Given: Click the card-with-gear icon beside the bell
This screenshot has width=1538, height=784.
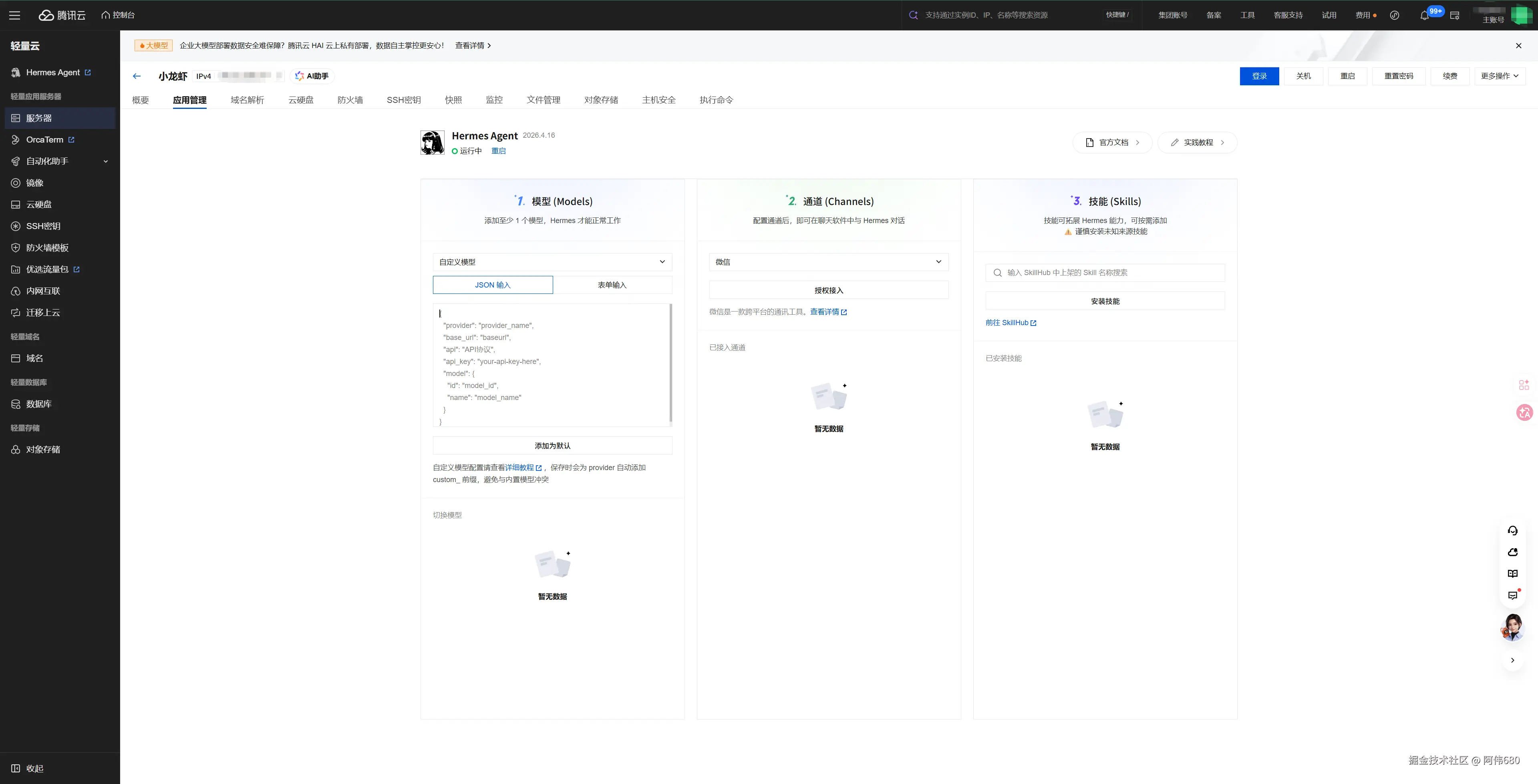Looking at the screenshot, I should (x=1455, y=16).
